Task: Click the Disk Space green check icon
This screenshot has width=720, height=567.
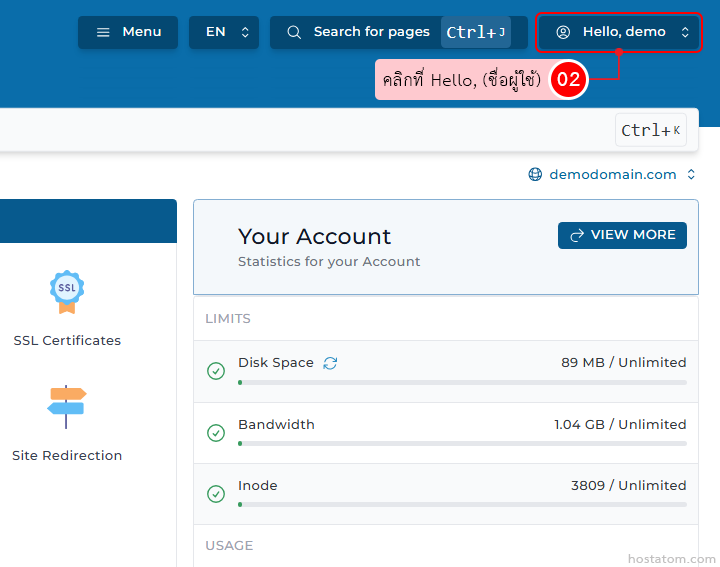Action: [216, 371]
